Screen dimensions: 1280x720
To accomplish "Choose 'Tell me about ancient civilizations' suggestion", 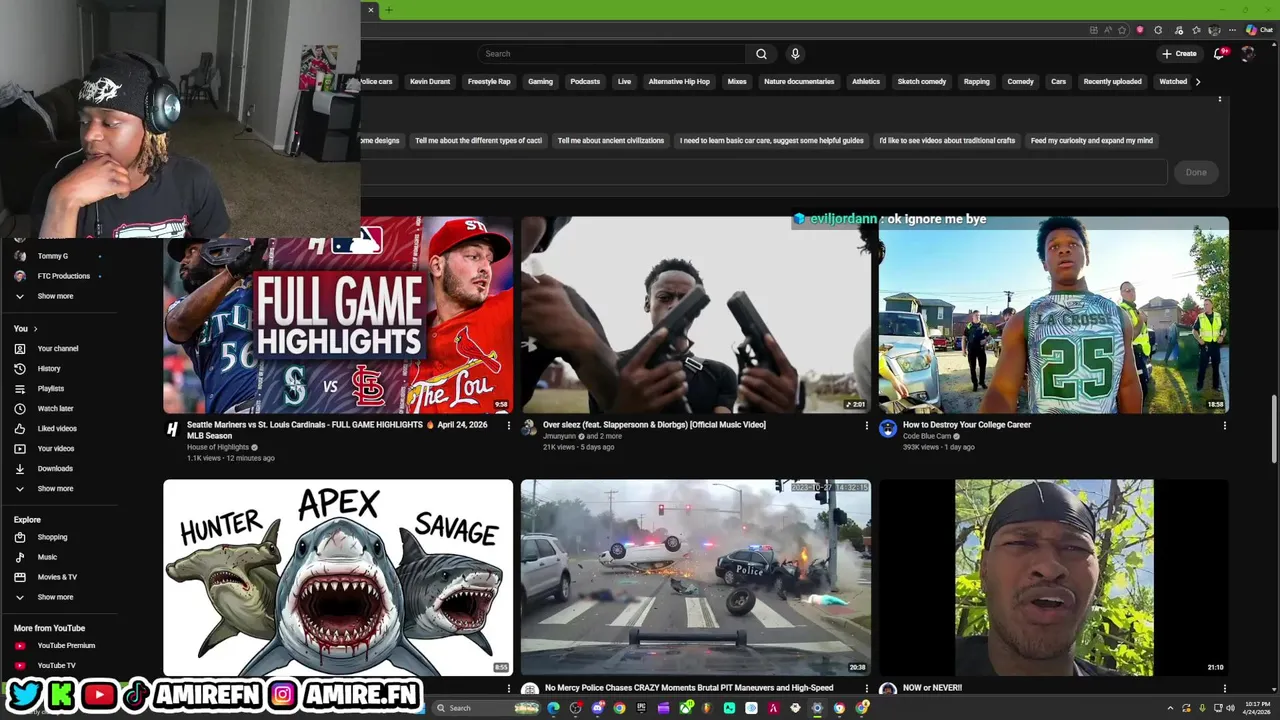I will tap(611, 141).
